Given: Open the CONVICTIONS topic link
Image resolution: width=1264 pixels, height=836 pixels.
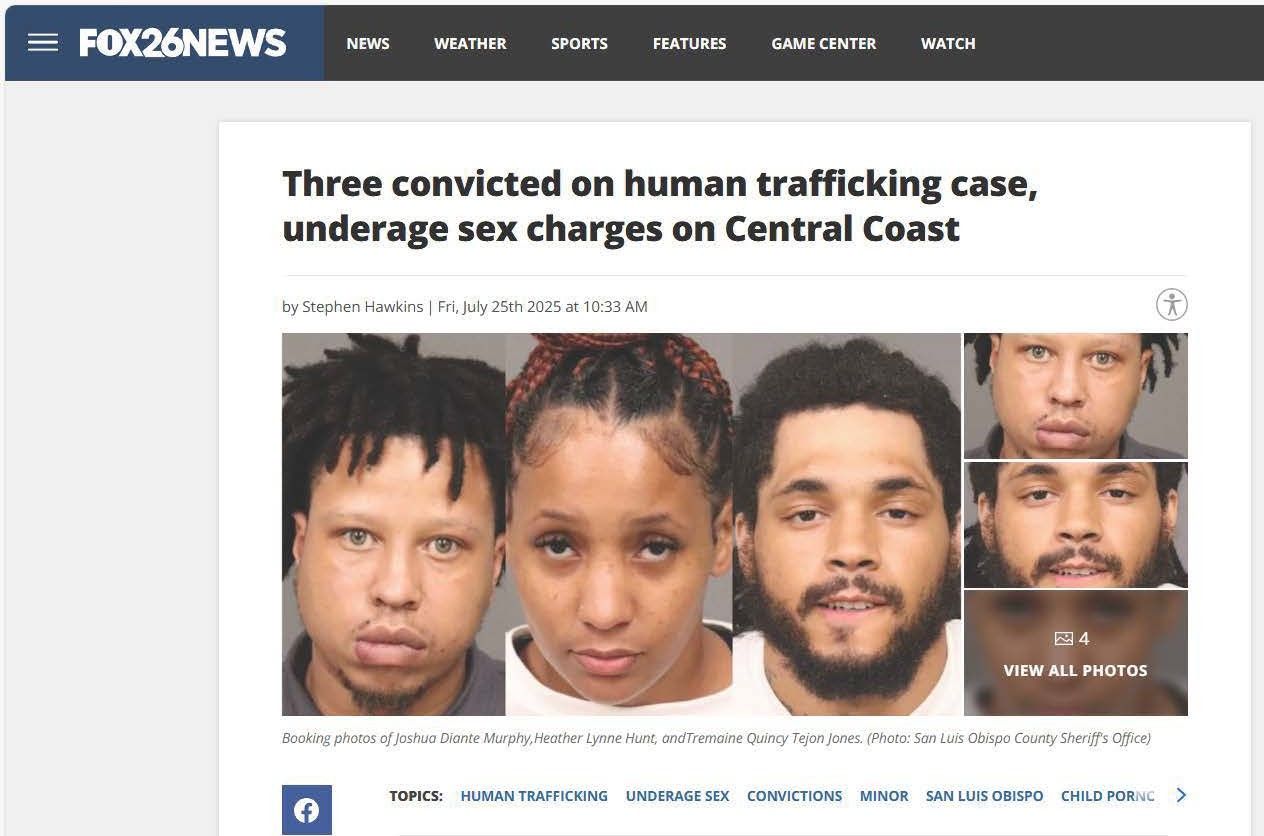Looking at the screenshot, I should (x=795, y=796).
